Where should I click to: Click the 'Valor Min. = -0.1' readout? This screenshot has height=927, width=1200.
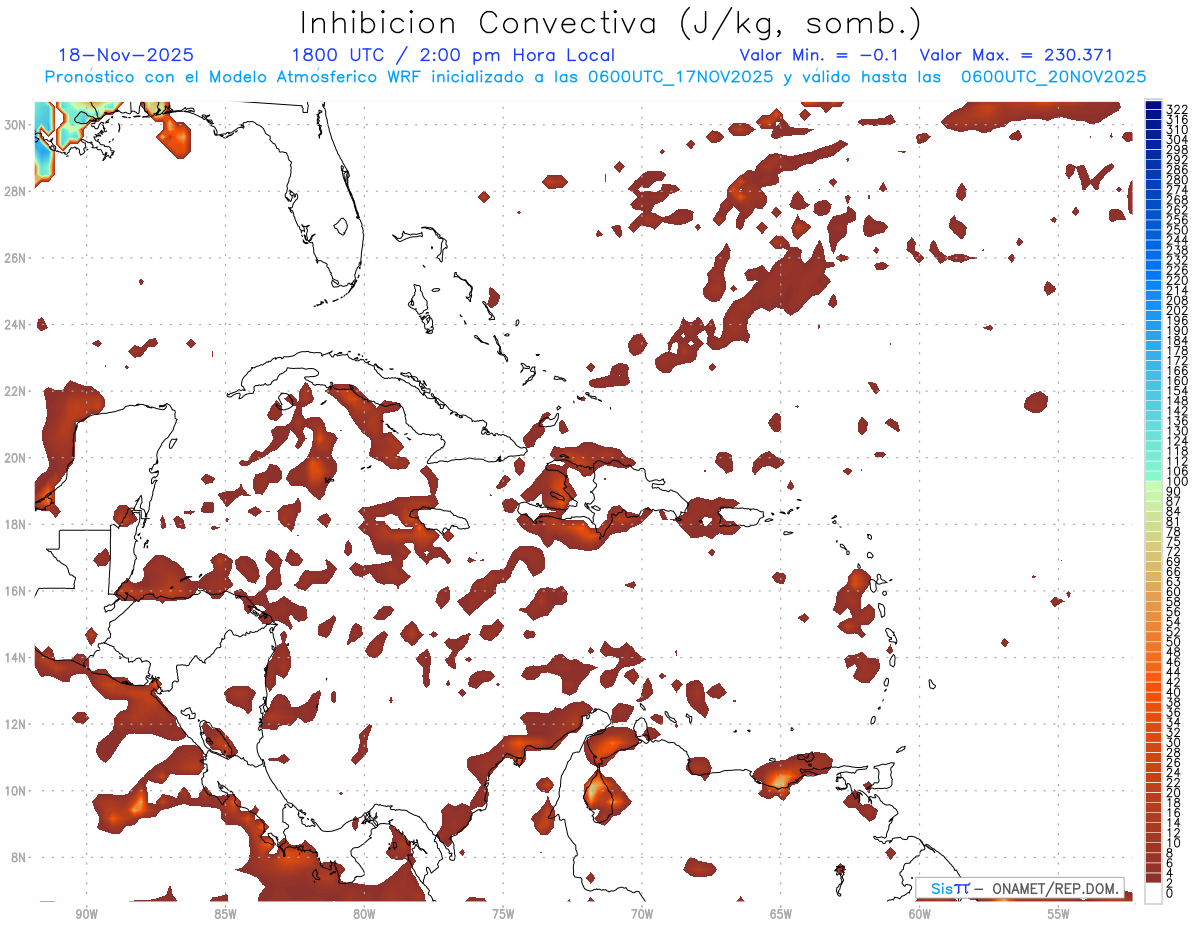820,55
